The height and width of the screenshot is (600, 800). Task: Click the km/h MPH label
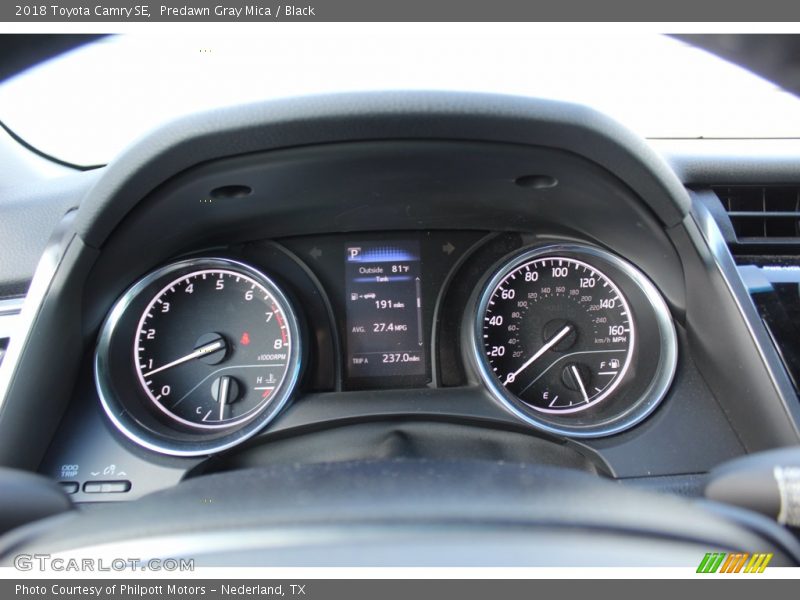pos(610,339)
